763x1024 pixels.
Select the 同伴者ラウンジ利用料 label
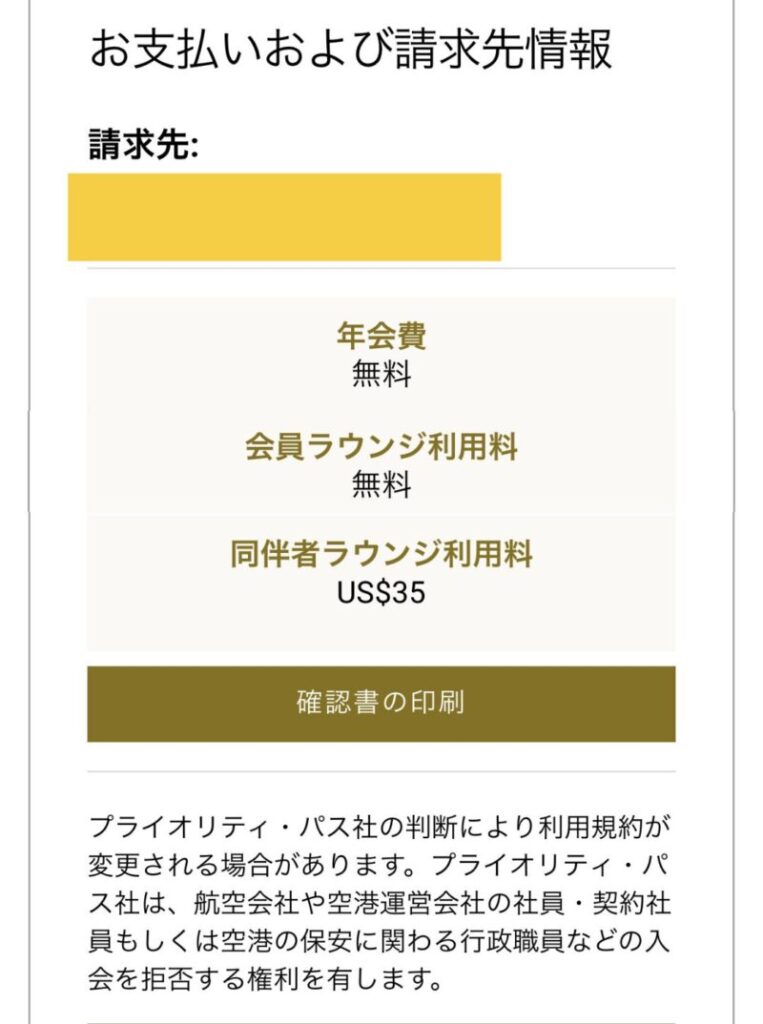pos(381,554)
